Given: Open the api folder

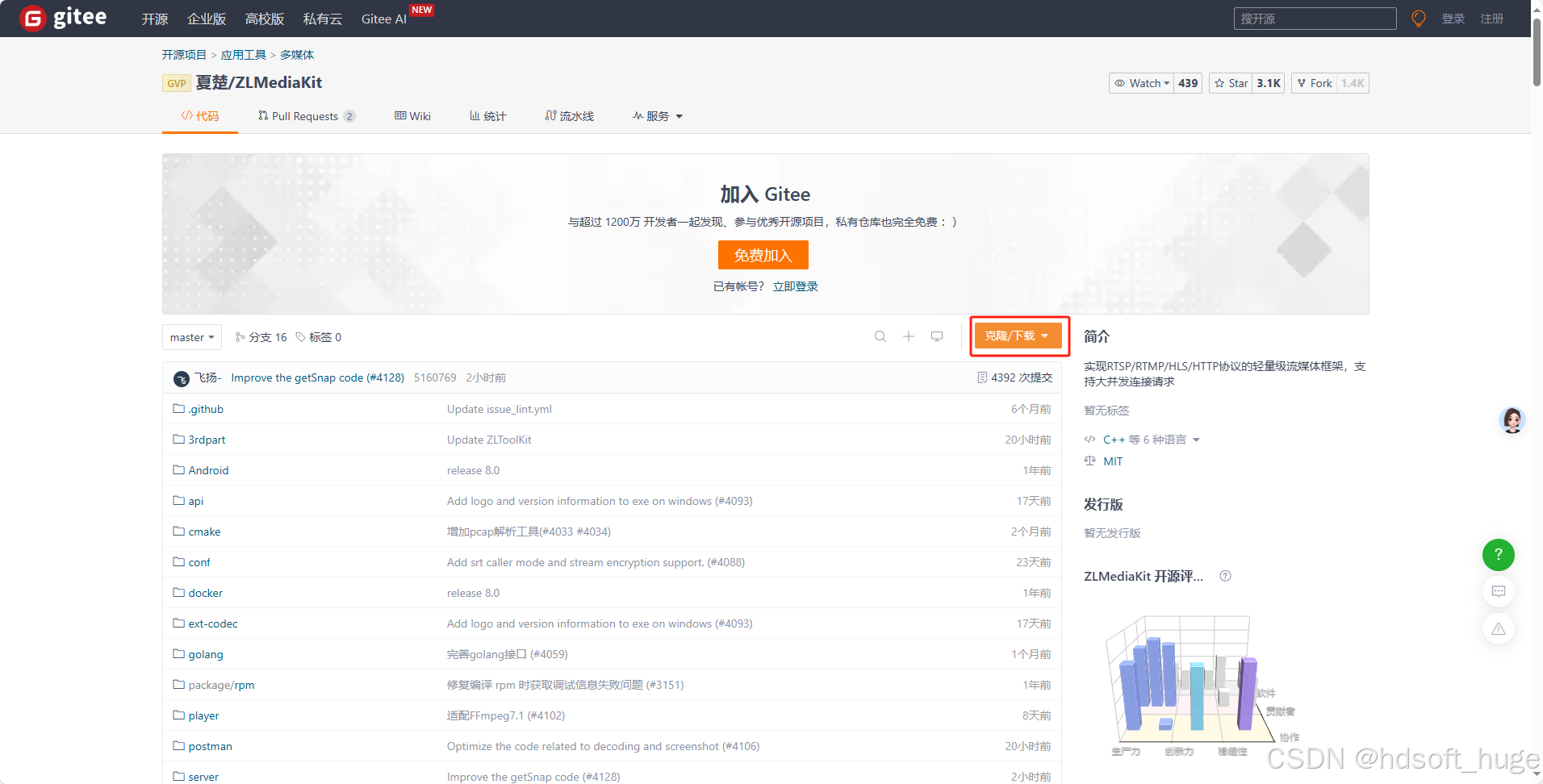Looking at the screenshot, I should [196, 501].
